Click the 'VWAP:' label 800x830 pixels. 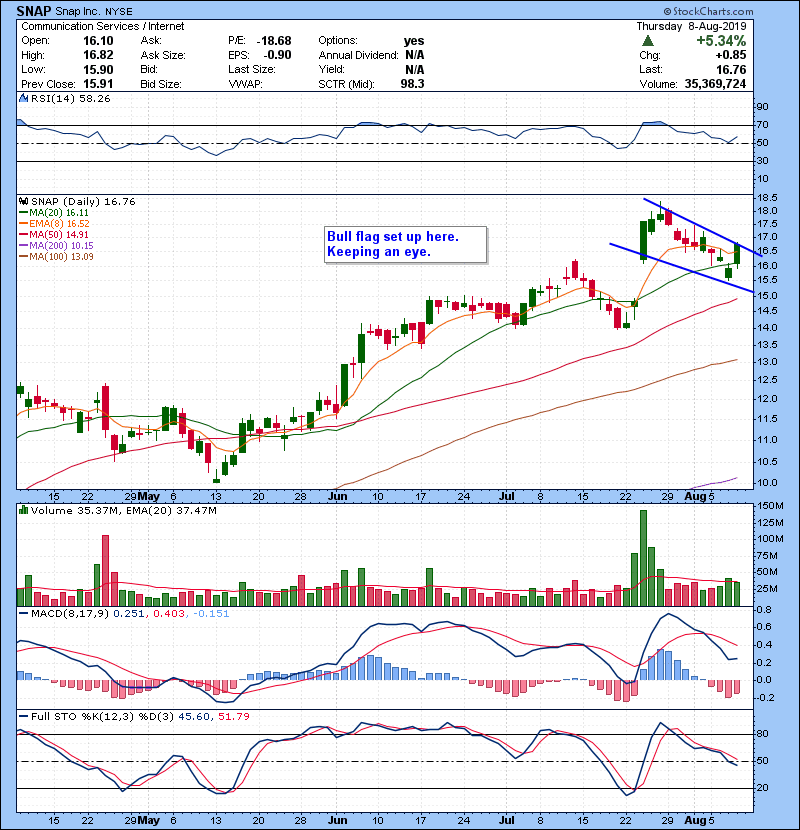click(245, 84)
